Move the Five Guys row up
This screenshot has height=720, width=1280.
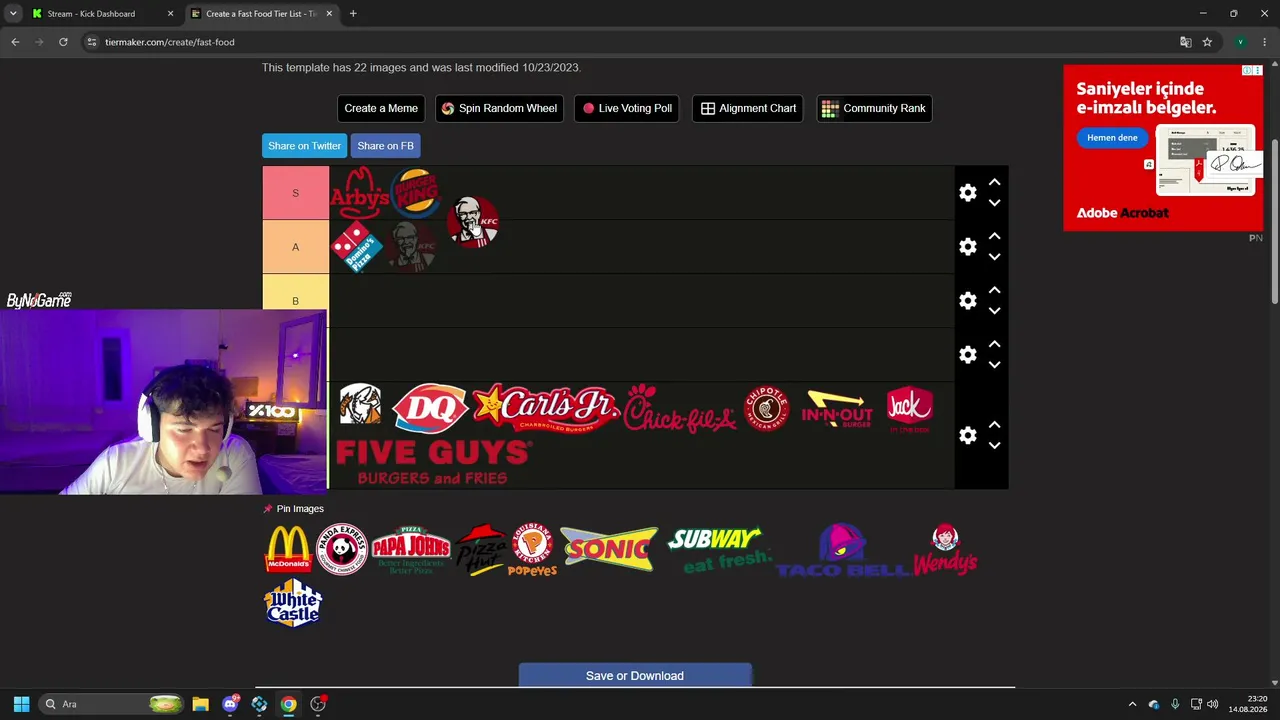pos(994,426)
